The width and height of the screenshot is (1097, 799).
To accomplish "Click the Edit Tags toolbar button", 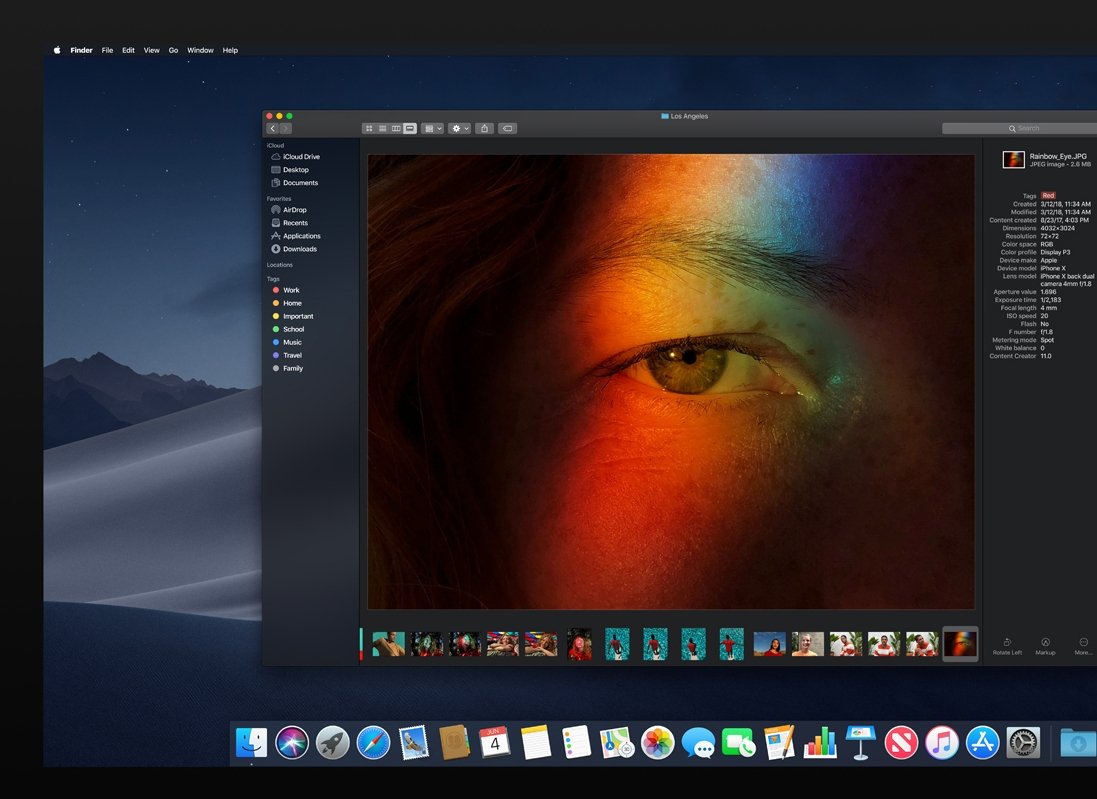I will point(508,129).
